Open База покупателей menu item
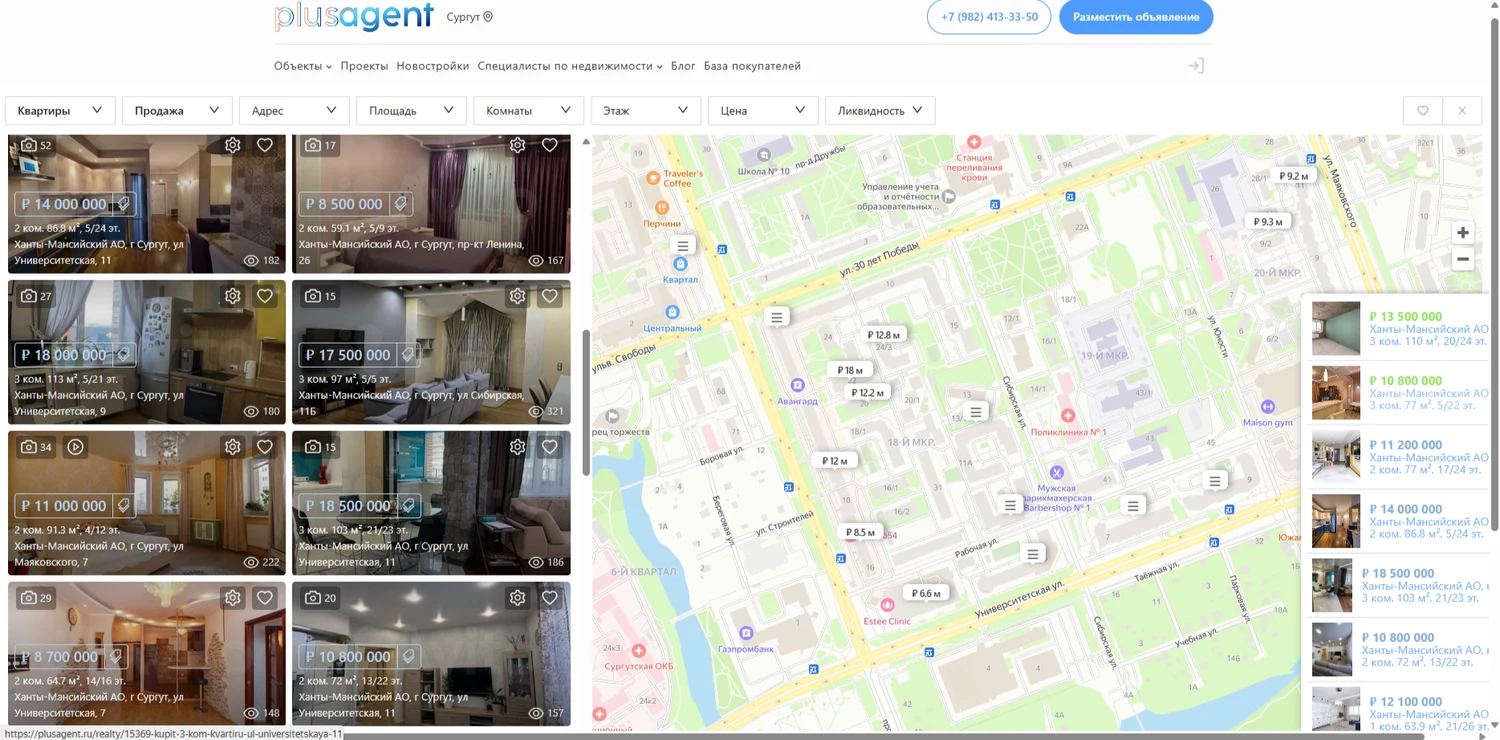Image resolution: width=1500 pixels, height=740 pixels. pos(752,66)
